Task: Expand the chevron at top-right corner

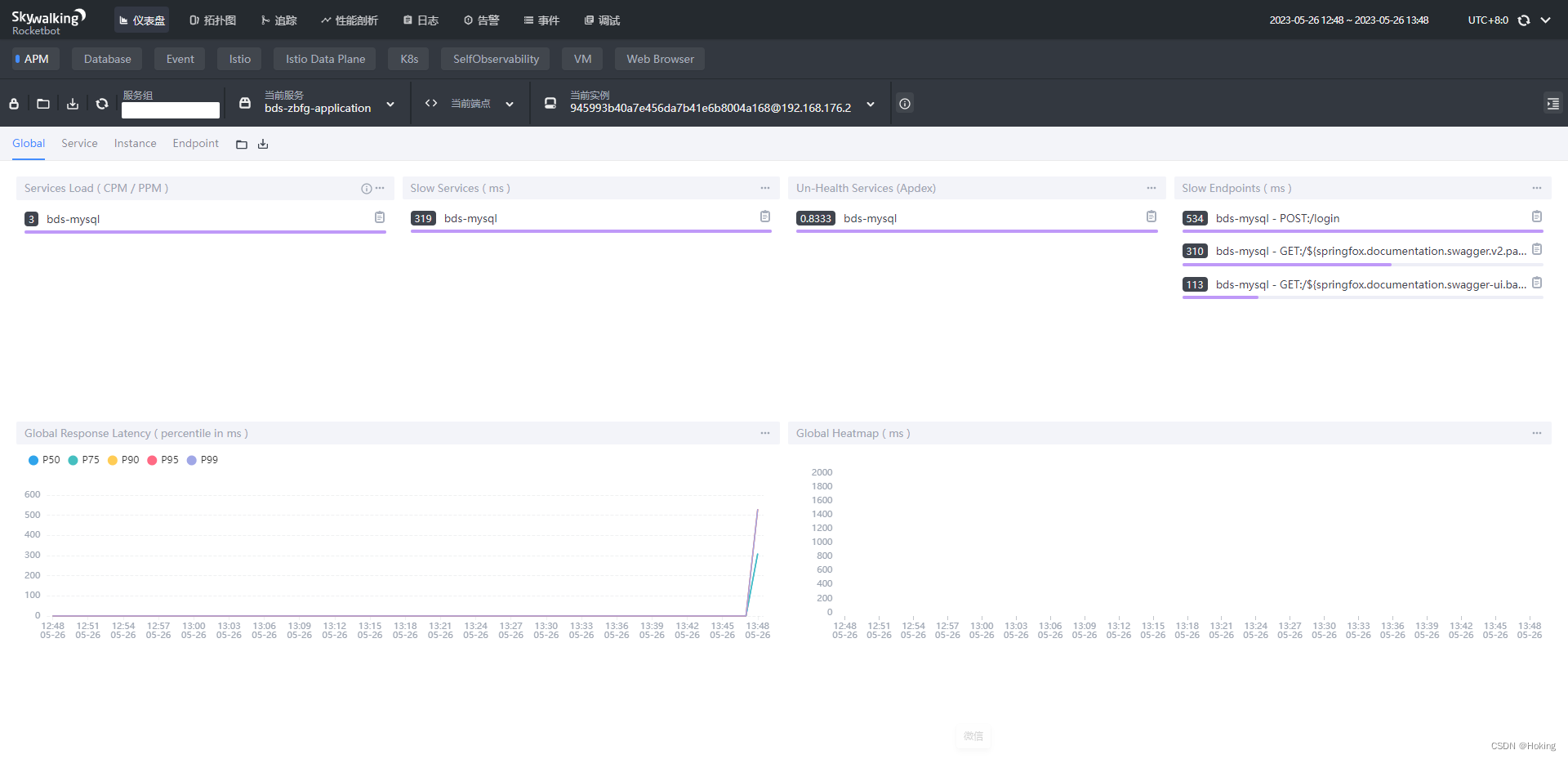Action: [x=1546, y=20]
